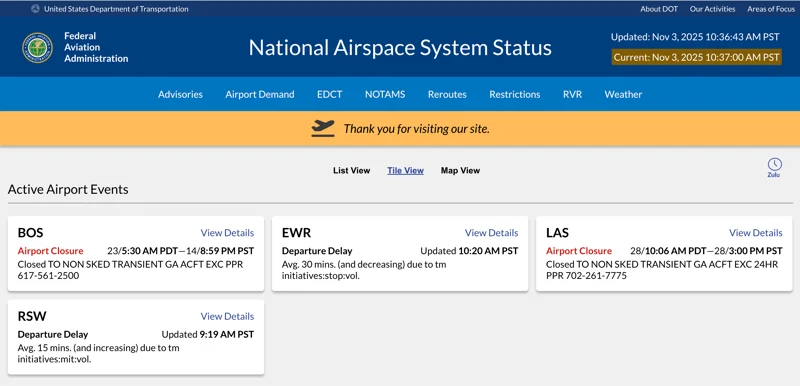Open the Advisories menu
The height and width of the screenshot is (386, 800).
pos(180,94)
